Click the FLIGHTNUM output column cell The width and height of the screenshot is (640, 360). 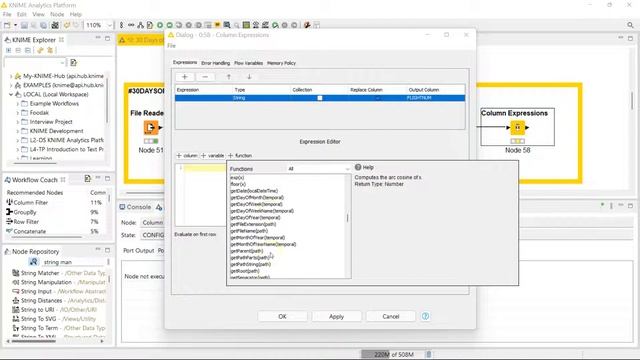pyautogui.click(x=436, y=98)
